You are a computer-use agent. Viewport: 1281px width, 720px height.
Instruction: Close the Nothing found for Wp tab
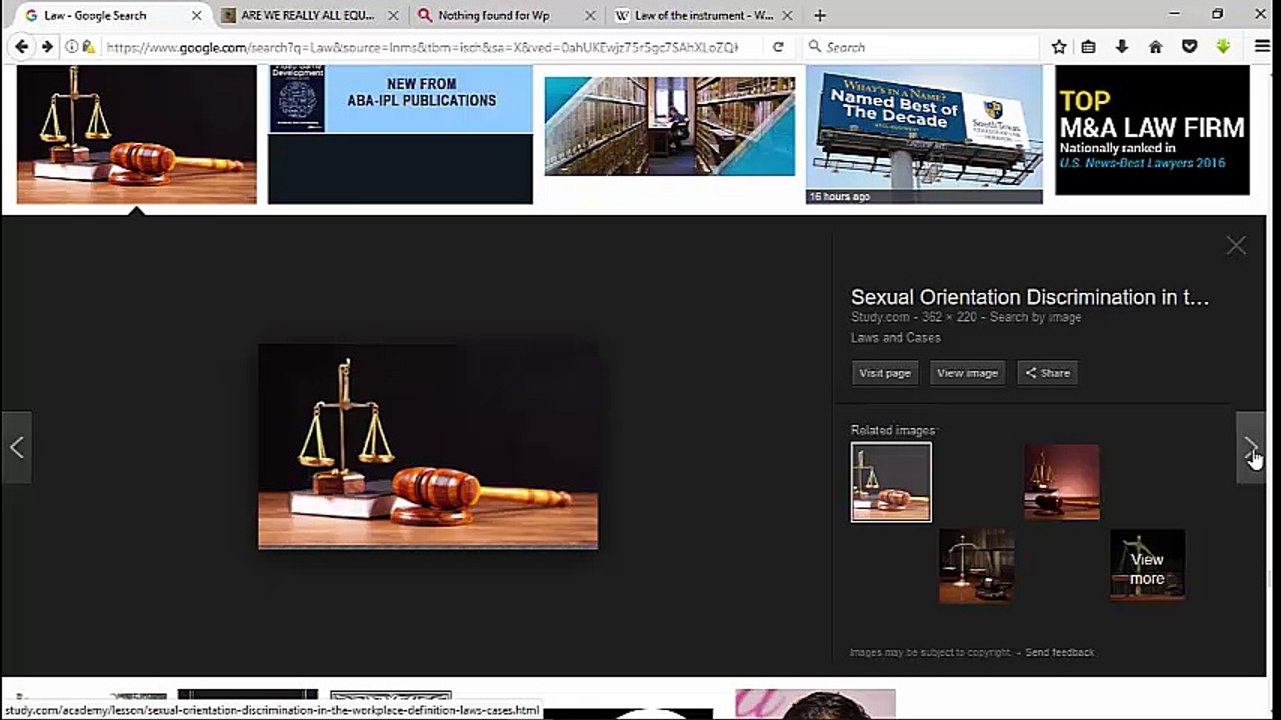tap(590, 16)
